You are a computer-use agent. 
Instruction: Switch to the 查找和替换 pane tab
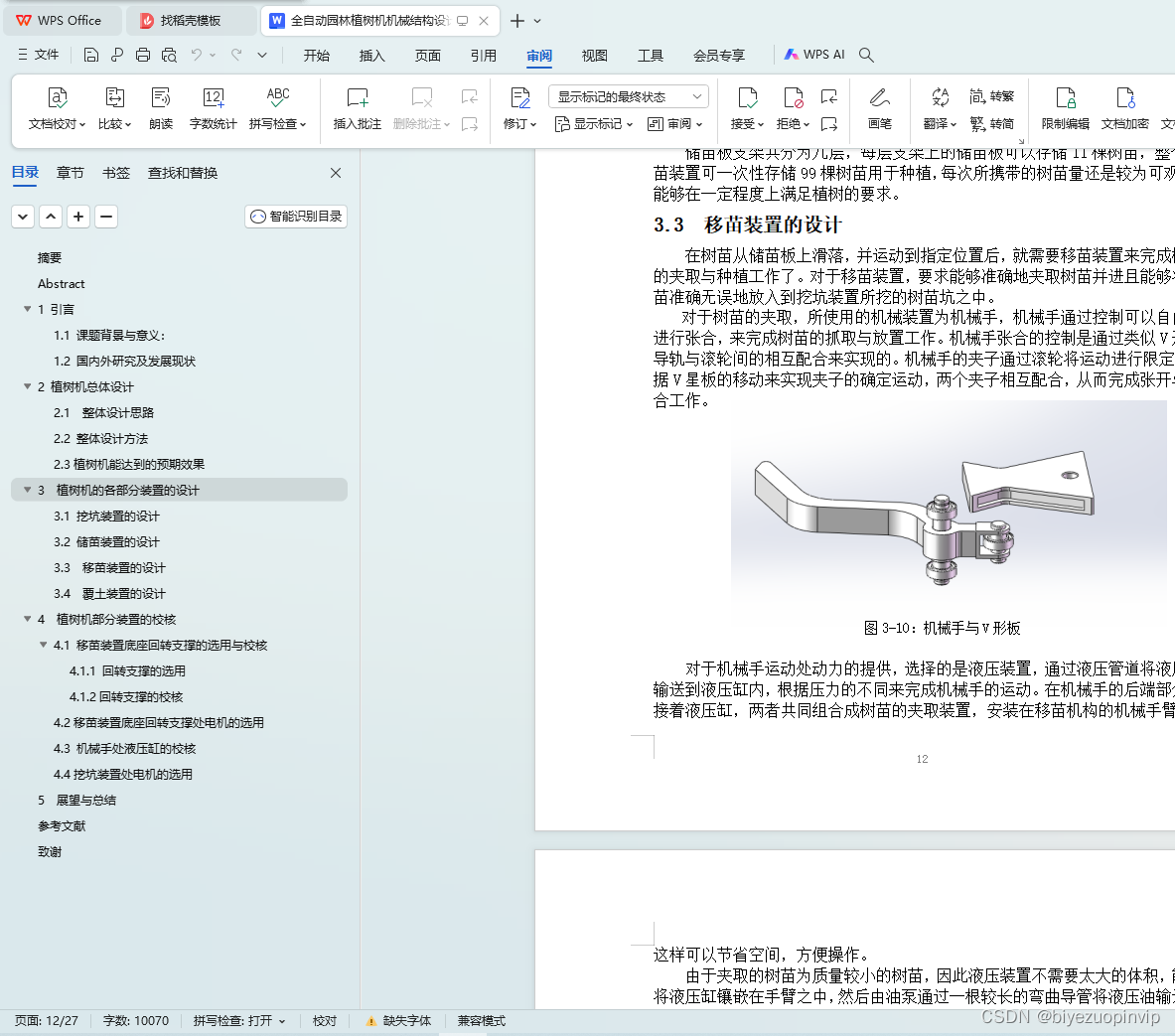pyautogui.click(x=183, y=173)
